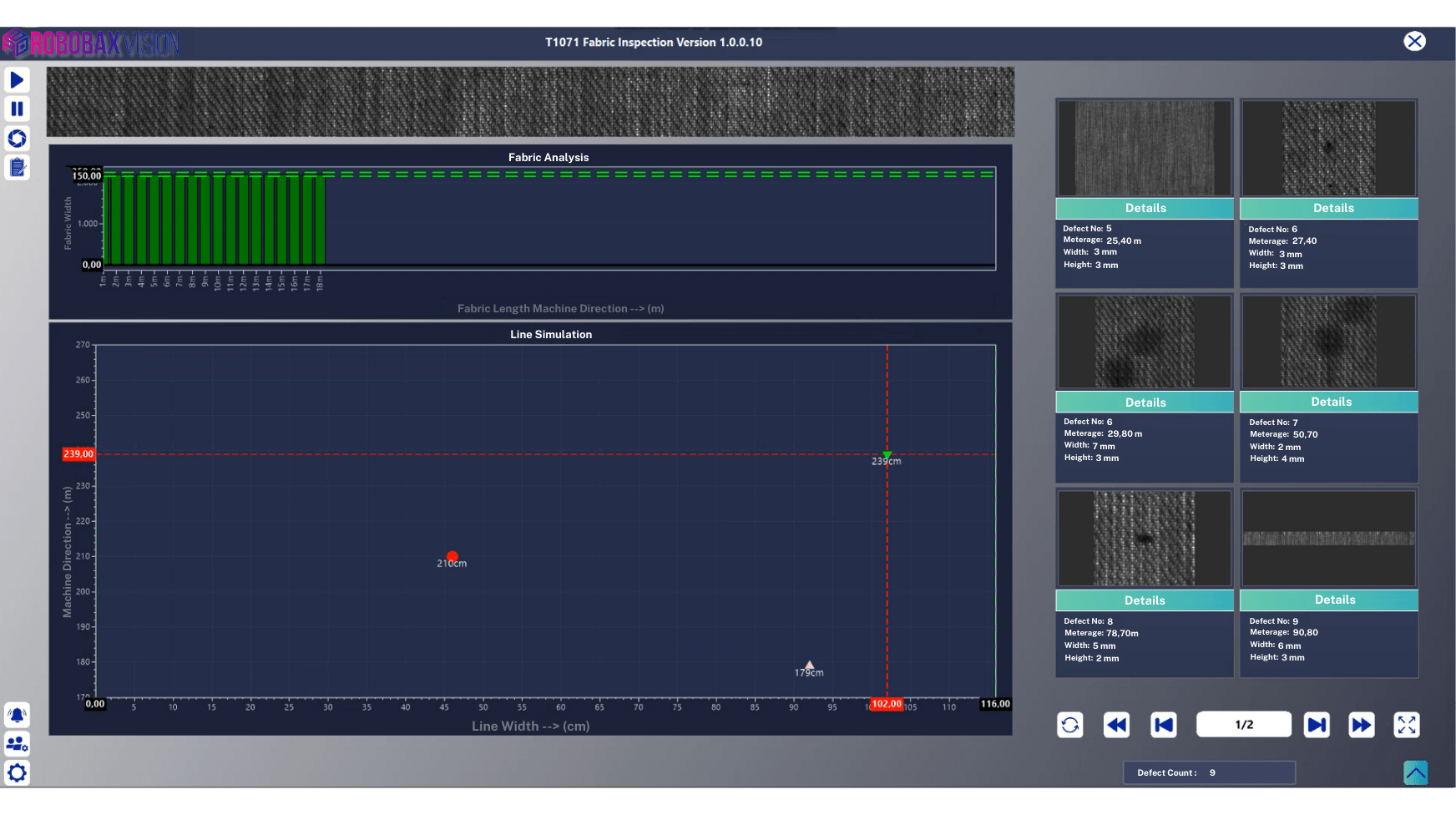
Task: Click the red 102,00 axis label
Action: (887, 704)
